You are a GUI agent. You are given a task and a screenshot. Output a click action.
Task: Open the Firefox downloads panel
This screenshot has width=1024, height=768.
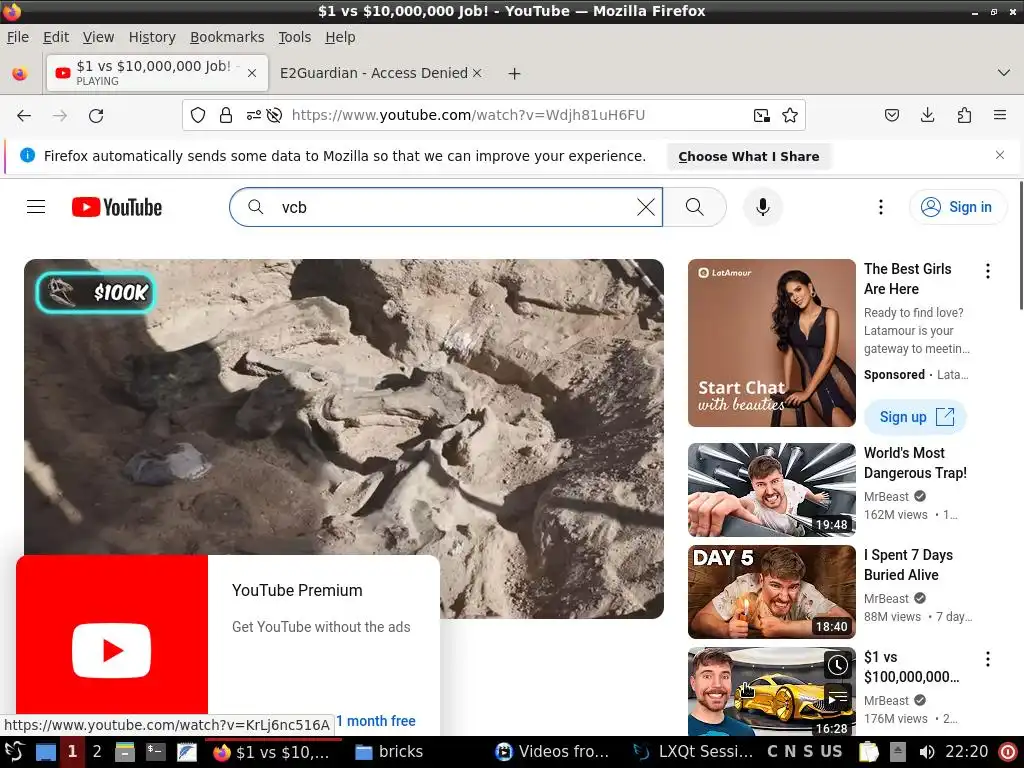[927, 116]
